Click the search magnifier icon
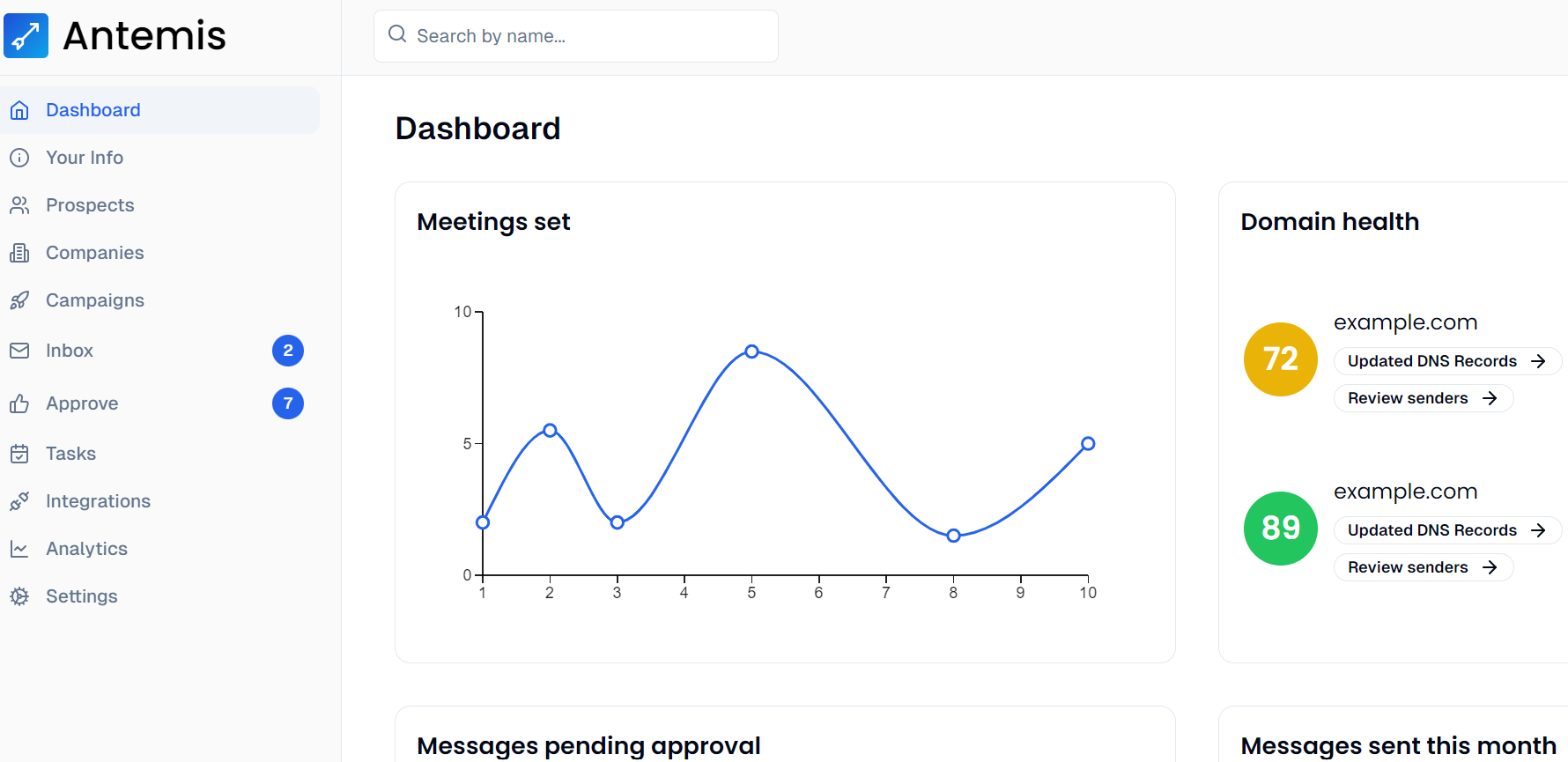Viewport: 1568px width, 762px height. click(x=397, y=34)
